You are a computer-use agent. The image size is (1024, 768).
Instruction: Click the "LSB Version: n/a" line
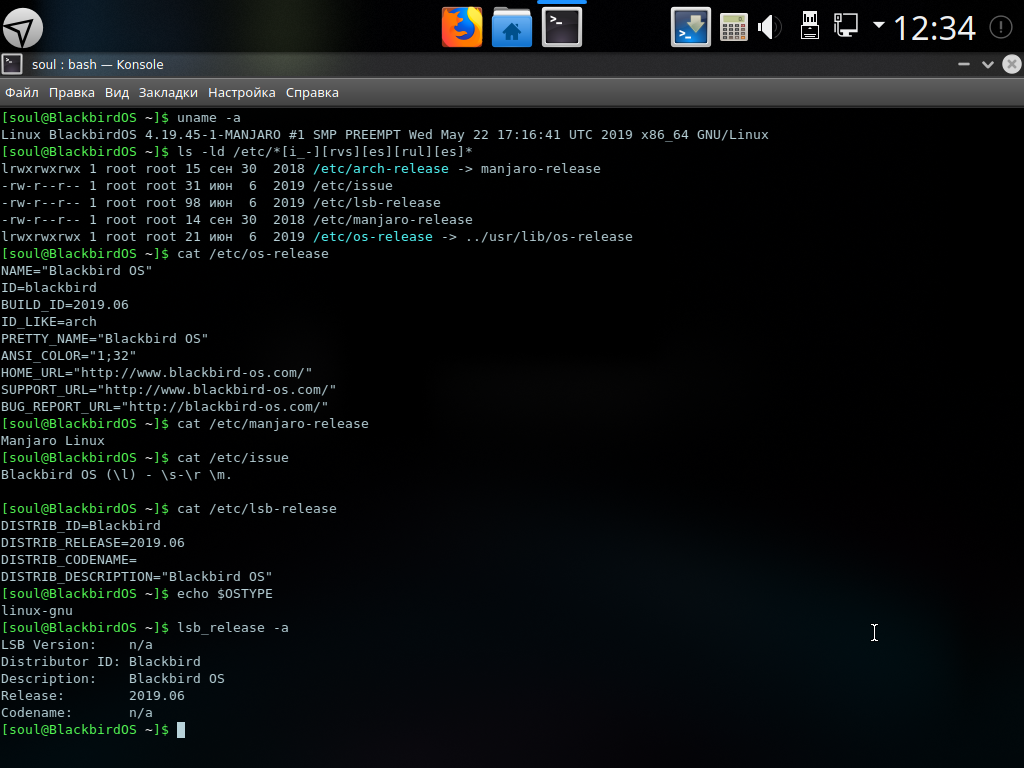click(76, 644)
